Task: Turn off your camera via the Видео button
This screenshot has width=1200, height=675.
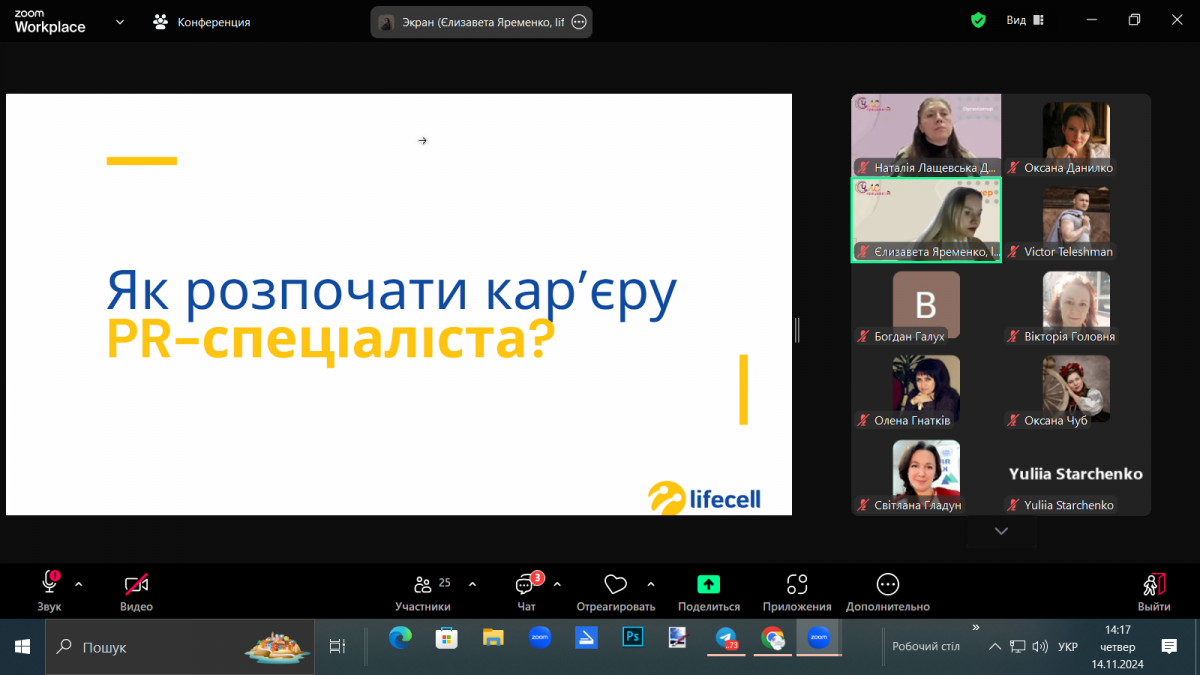Action: coord(134,584)
